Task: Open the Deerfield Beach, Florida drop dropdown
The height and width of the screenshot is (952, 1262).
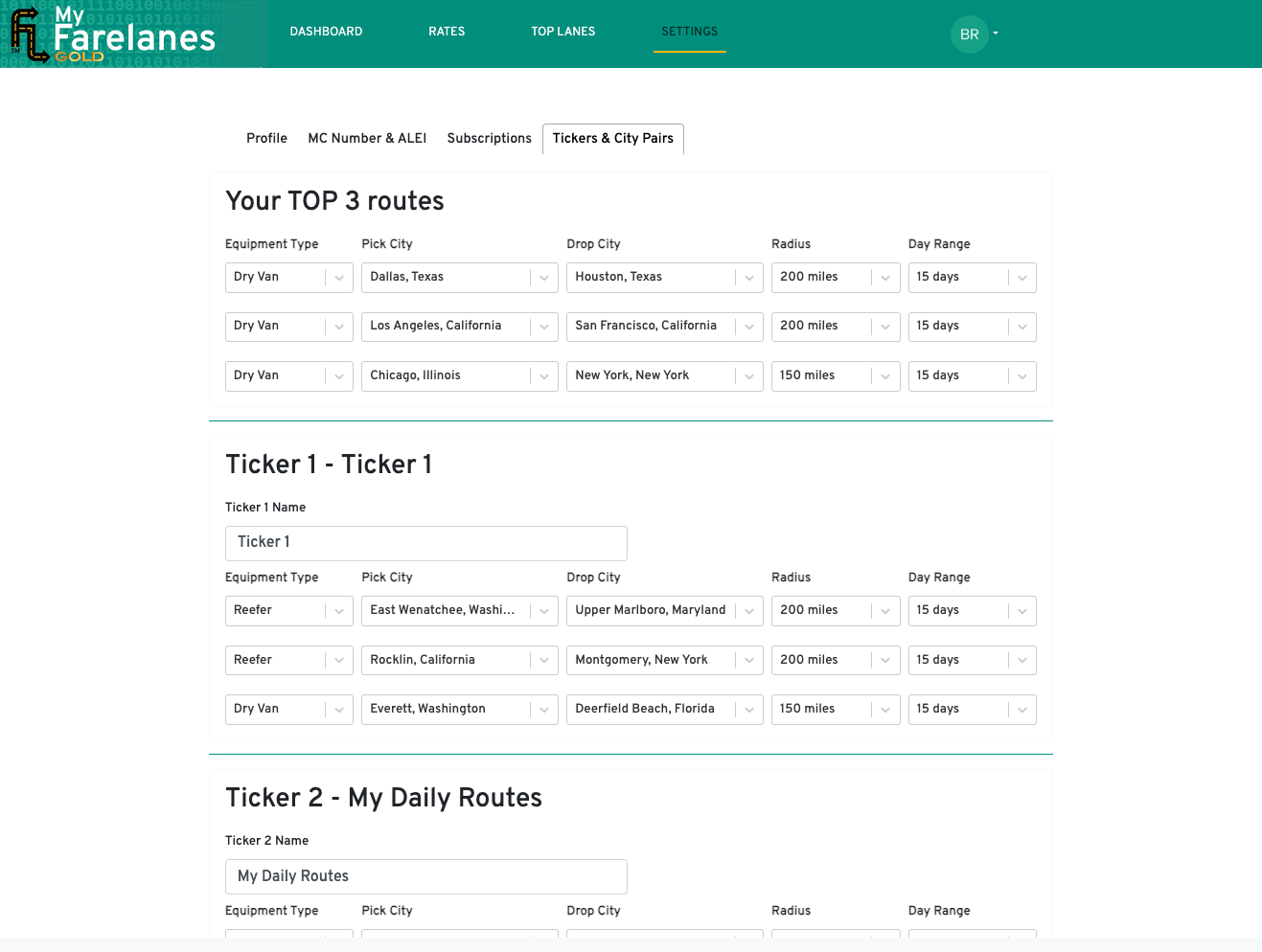Action: coord(665,709)
